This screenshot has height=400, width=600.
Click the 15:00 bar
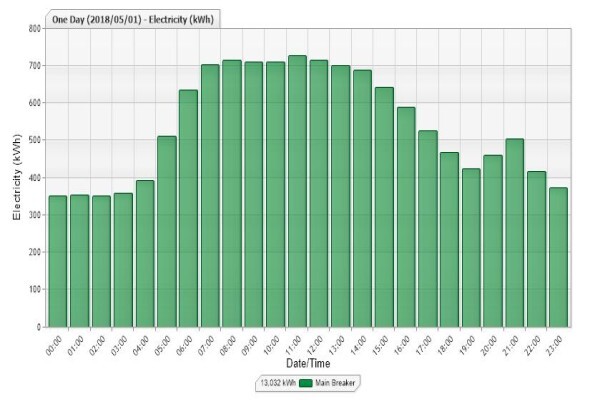[x=384, y=207]
